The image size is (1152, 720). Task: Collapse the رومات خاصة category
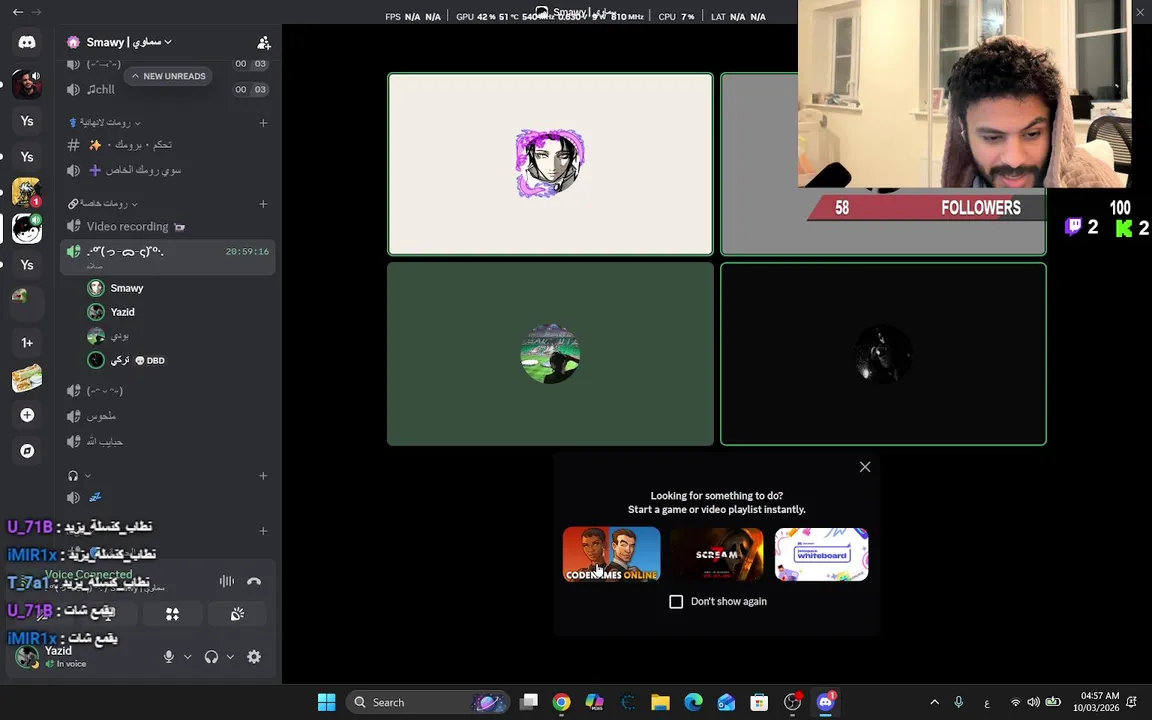[x=103, y=204]
